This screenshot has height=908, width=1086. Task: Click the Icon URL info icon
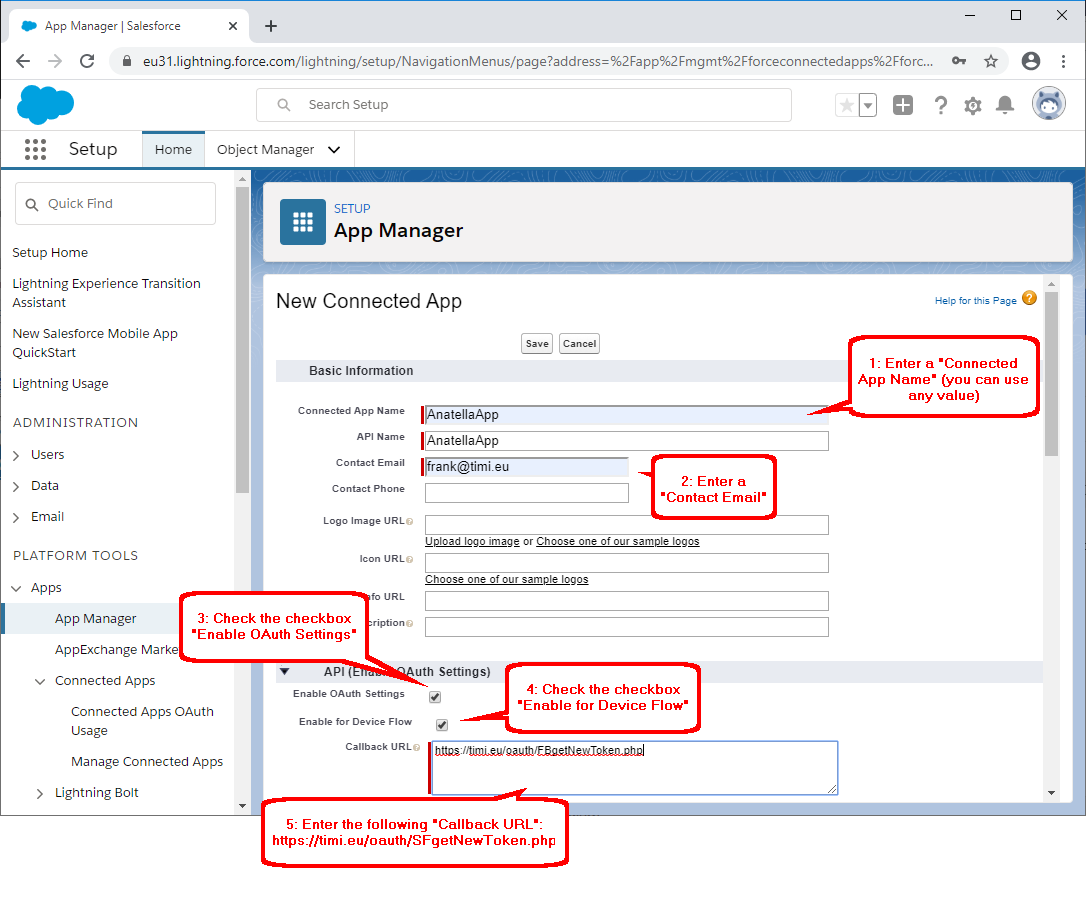click(409, 560)
